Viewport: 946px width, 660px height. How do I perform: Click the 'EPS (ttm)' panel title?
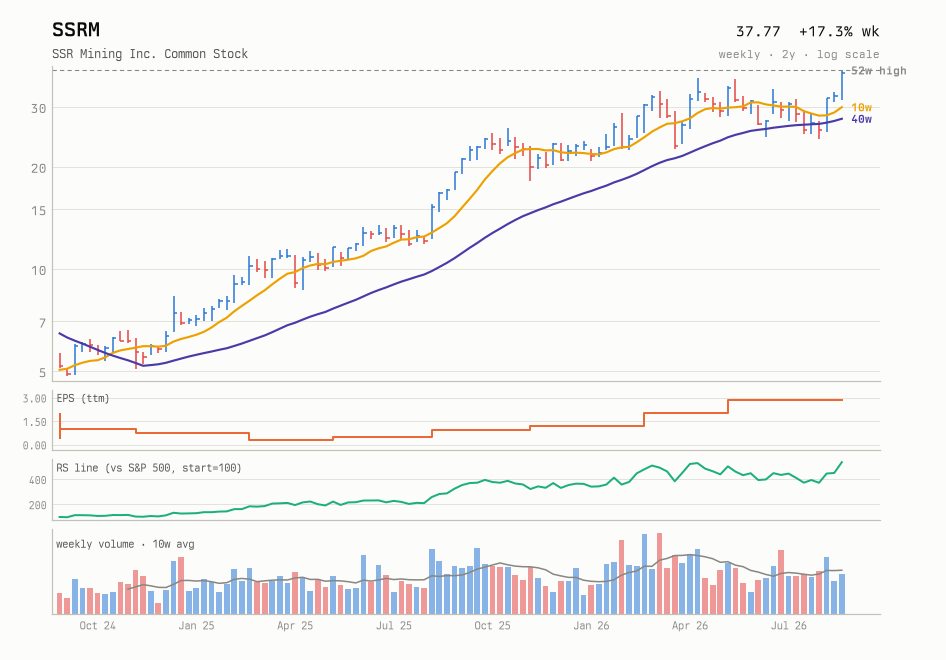pos(83,398)
